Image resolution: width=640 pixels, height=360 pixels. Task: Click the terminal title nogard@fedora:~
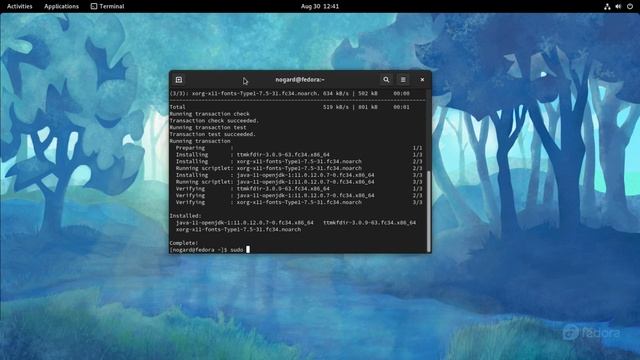click(x=300, y=80)
